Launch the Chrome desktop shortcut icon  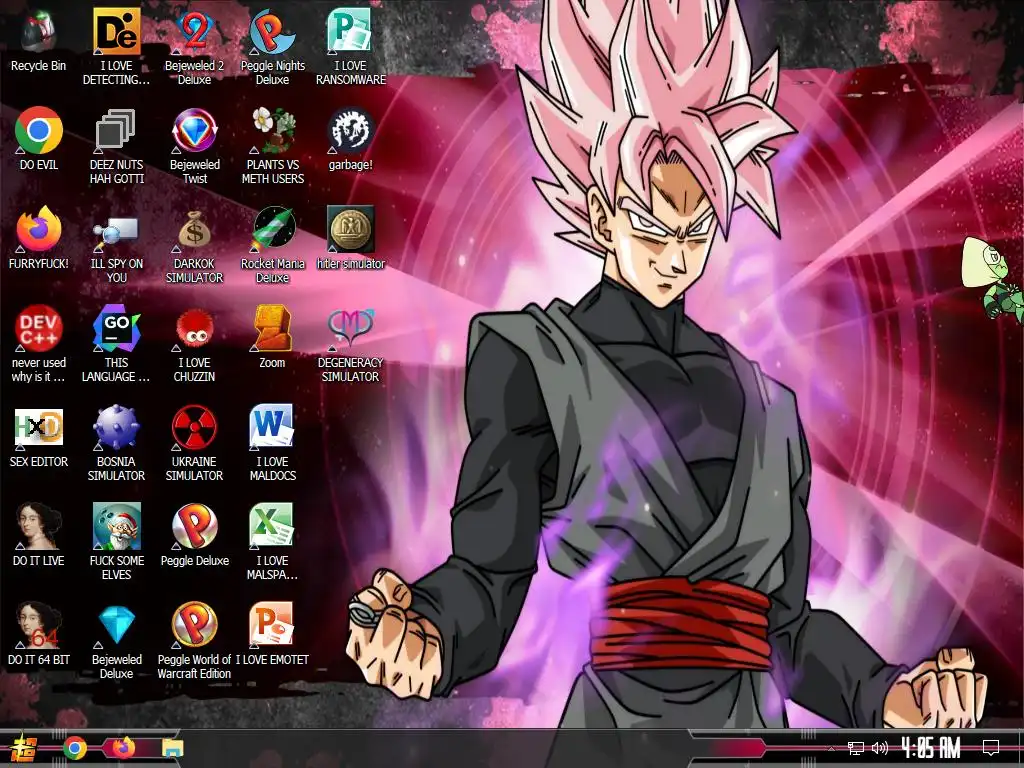39,131
